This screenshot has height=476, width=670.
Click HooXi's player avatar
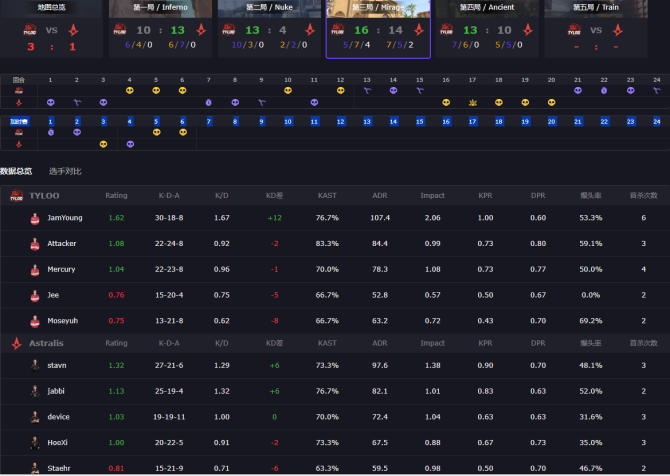[x=36, y=442]
